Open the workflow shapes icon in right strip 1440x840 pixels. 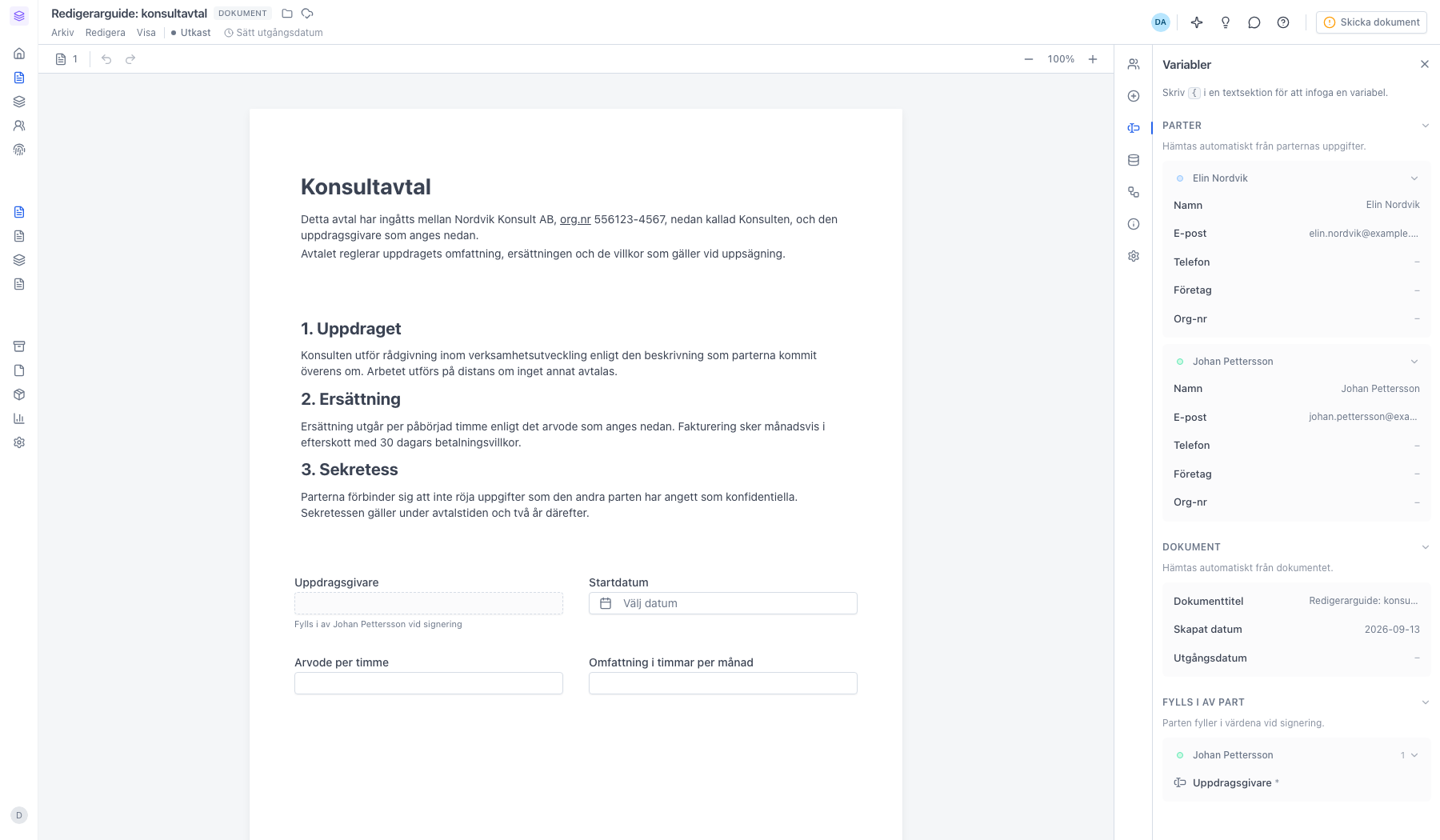click(1134, 192)
